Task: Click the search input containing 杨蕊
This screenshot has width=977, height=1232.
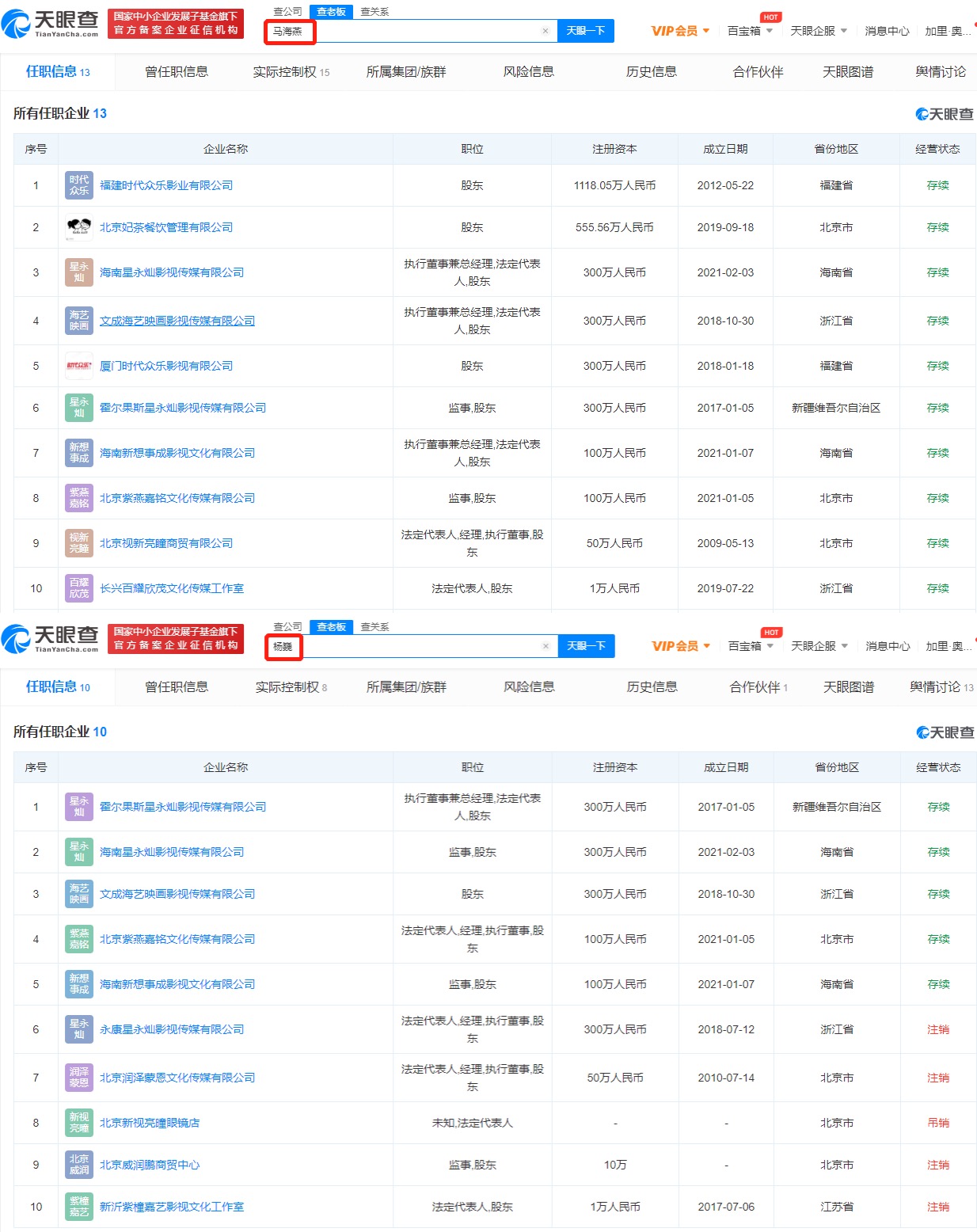Action: [412, 646]
